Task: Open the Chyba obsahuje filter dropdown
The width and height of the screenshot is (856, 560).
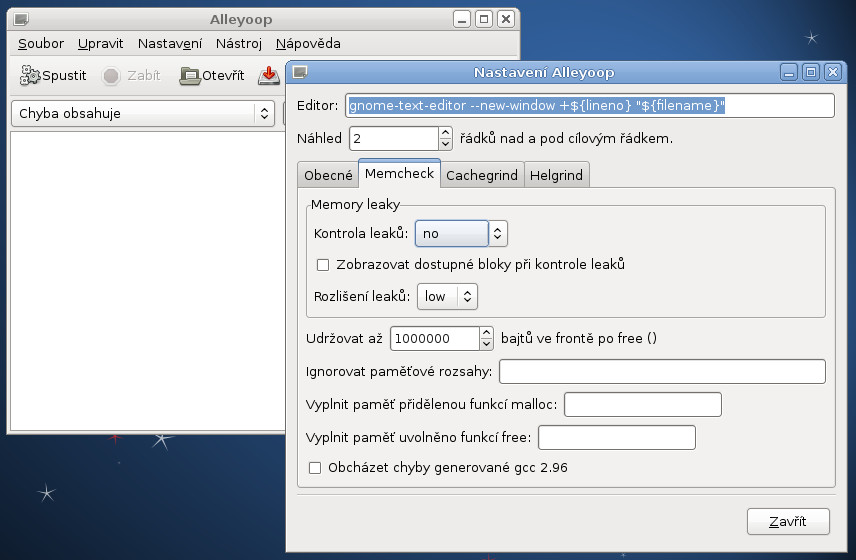Action: (x=142, y=114)
